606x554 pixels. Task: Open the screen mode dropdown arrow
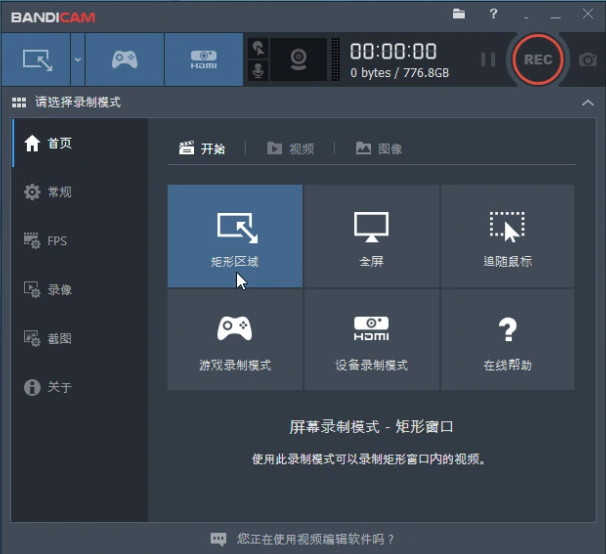(x=78, y=60)
